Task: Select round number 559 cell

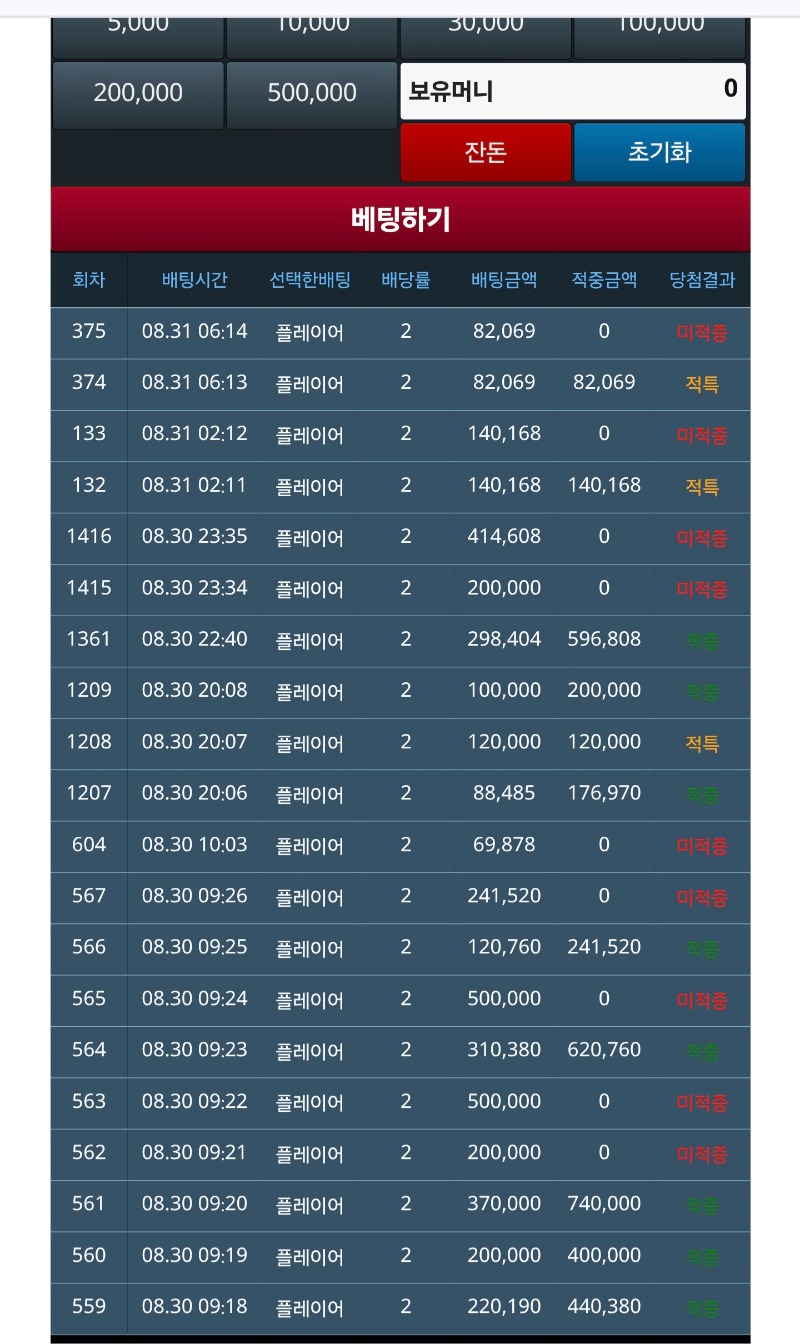Action: [x=89, y=1306]
